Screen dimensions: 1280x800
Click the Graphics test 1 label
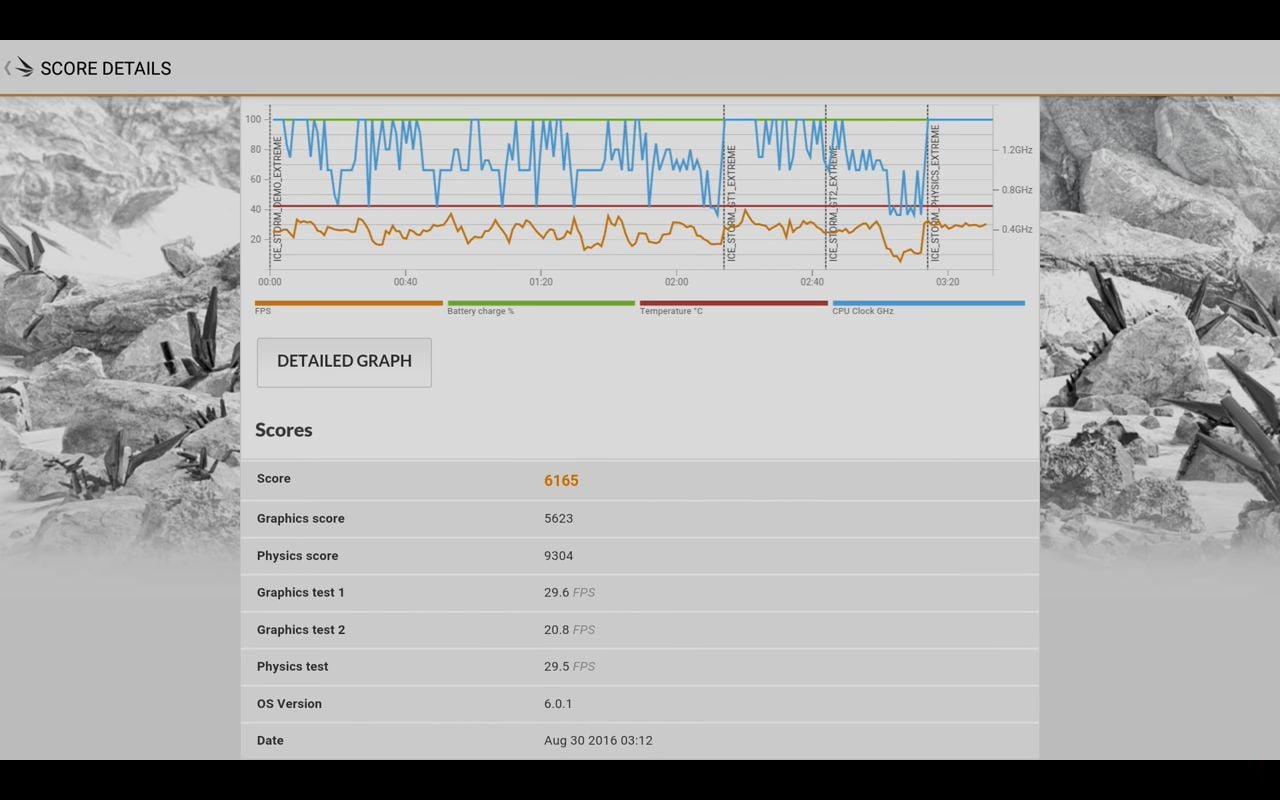[x=300, y=592]
